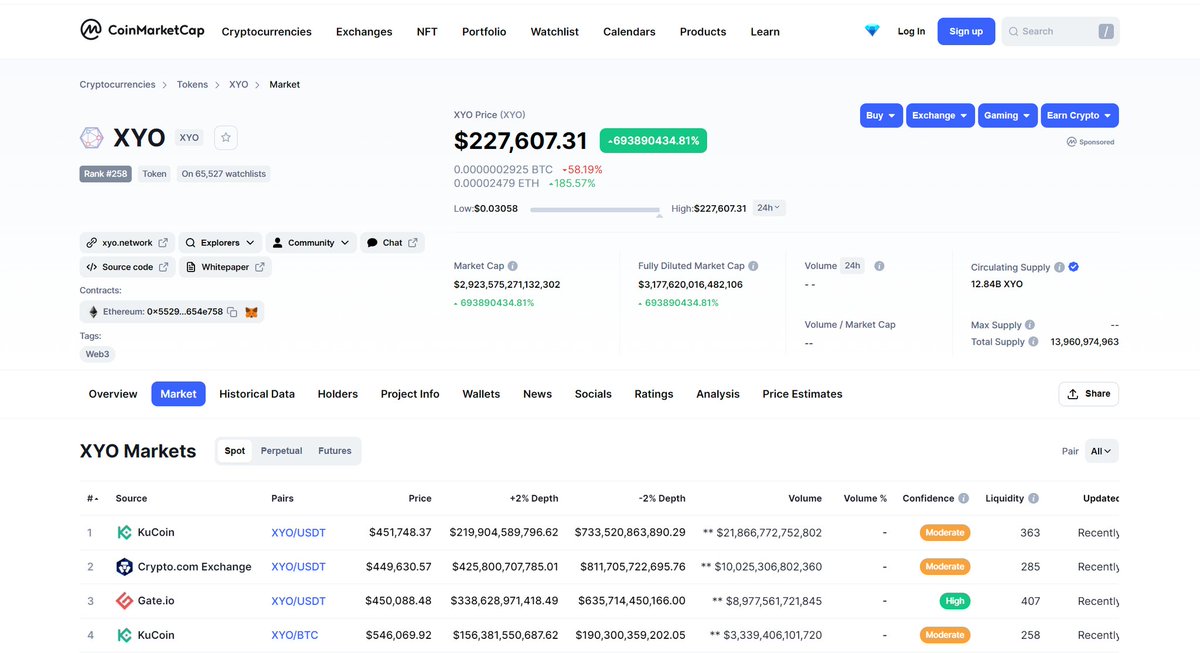Click the Gate.io logo
The height and width of the screenshot is (653, 1200).
click(124, 601)
